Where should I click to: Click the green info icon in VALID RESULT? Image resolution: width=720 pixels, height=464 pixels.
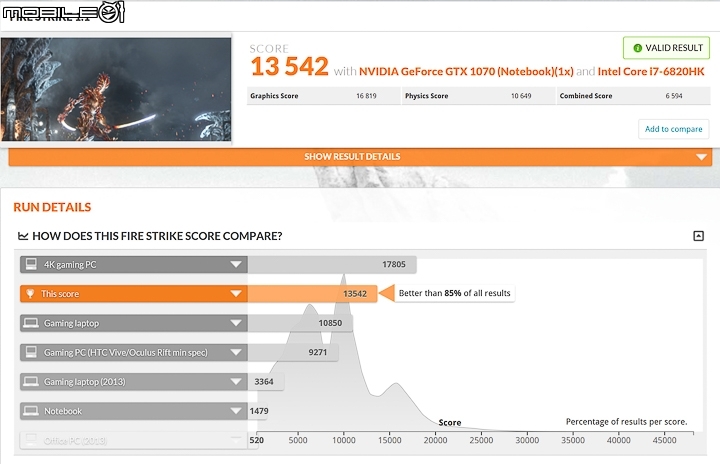637,48
